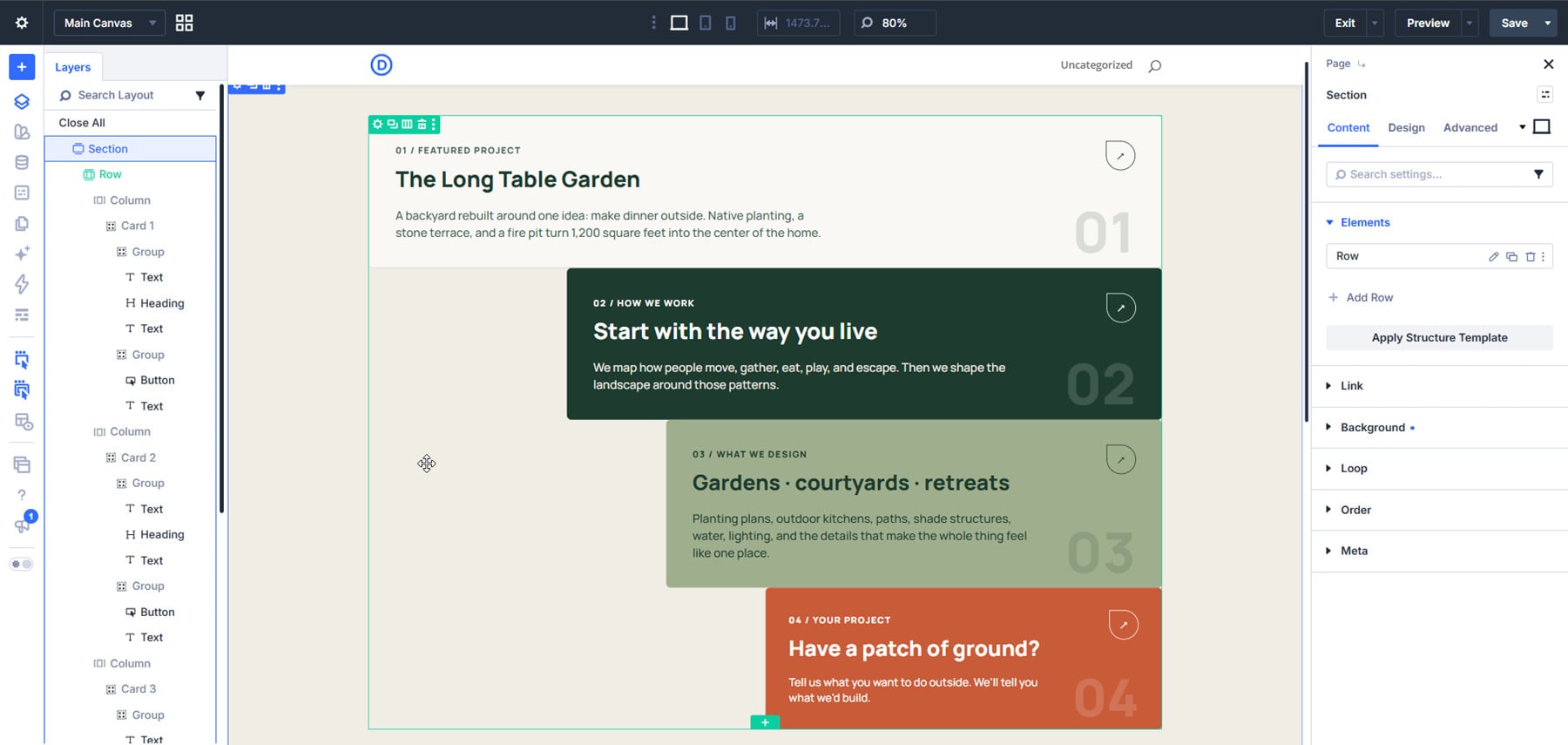Open the megaphone notifications icon
The height and width of the screenshot is (745, 1568).
22,525
